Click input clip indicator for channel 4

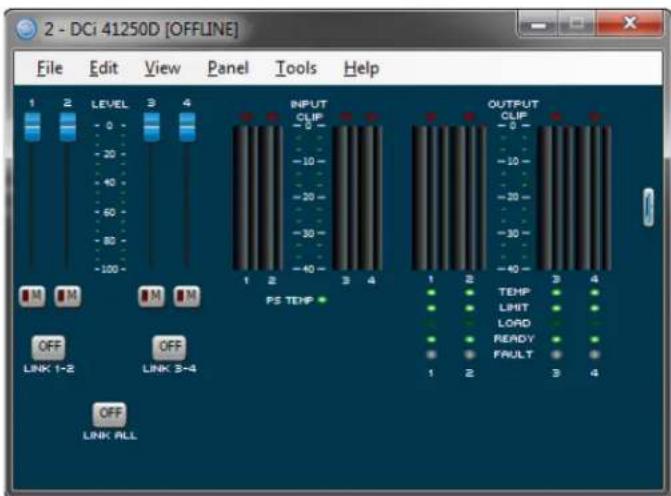[371, 116]
